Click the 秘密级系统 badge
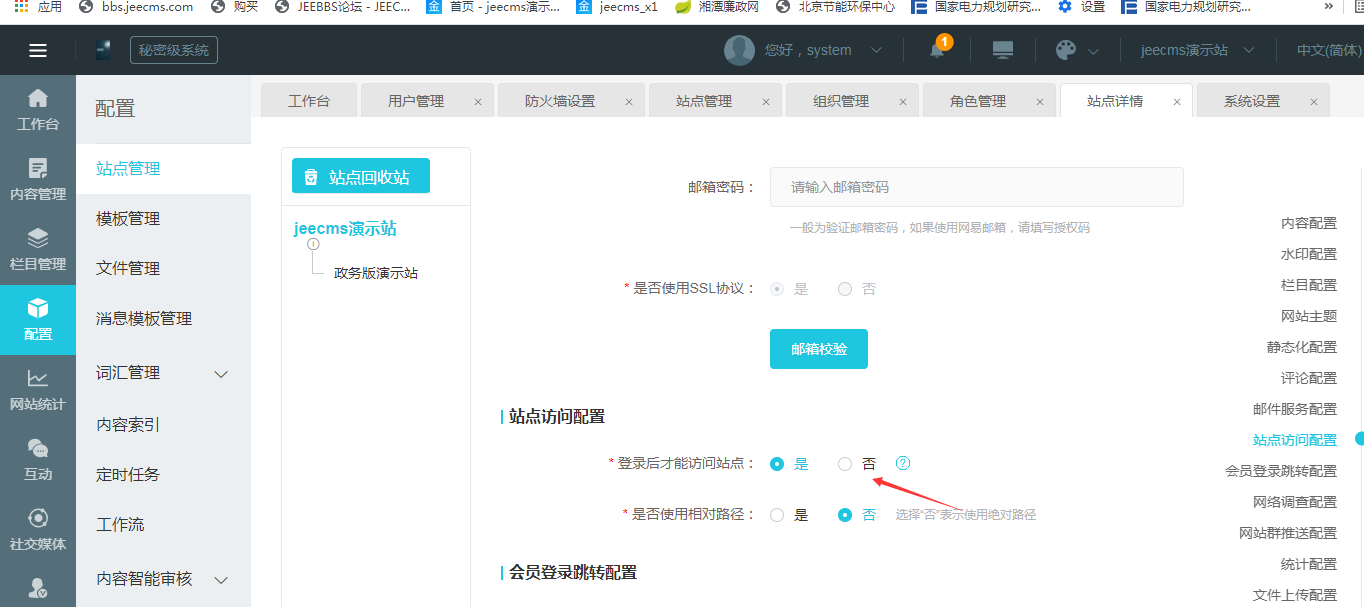This screenshot has width=1364, height=607. (174, 50)
